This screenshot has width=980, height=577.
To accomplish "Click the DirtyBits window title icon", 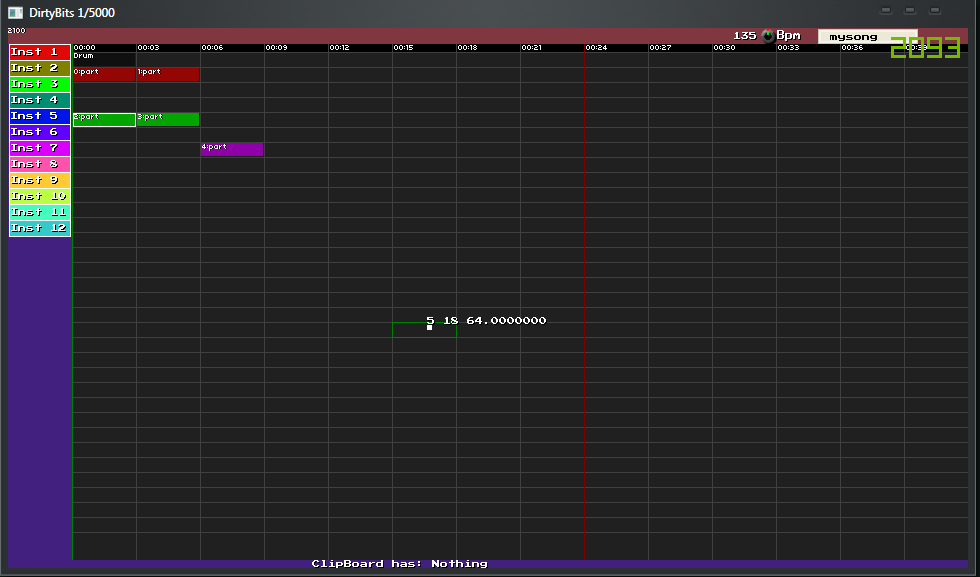I will (x=16, y=13).
